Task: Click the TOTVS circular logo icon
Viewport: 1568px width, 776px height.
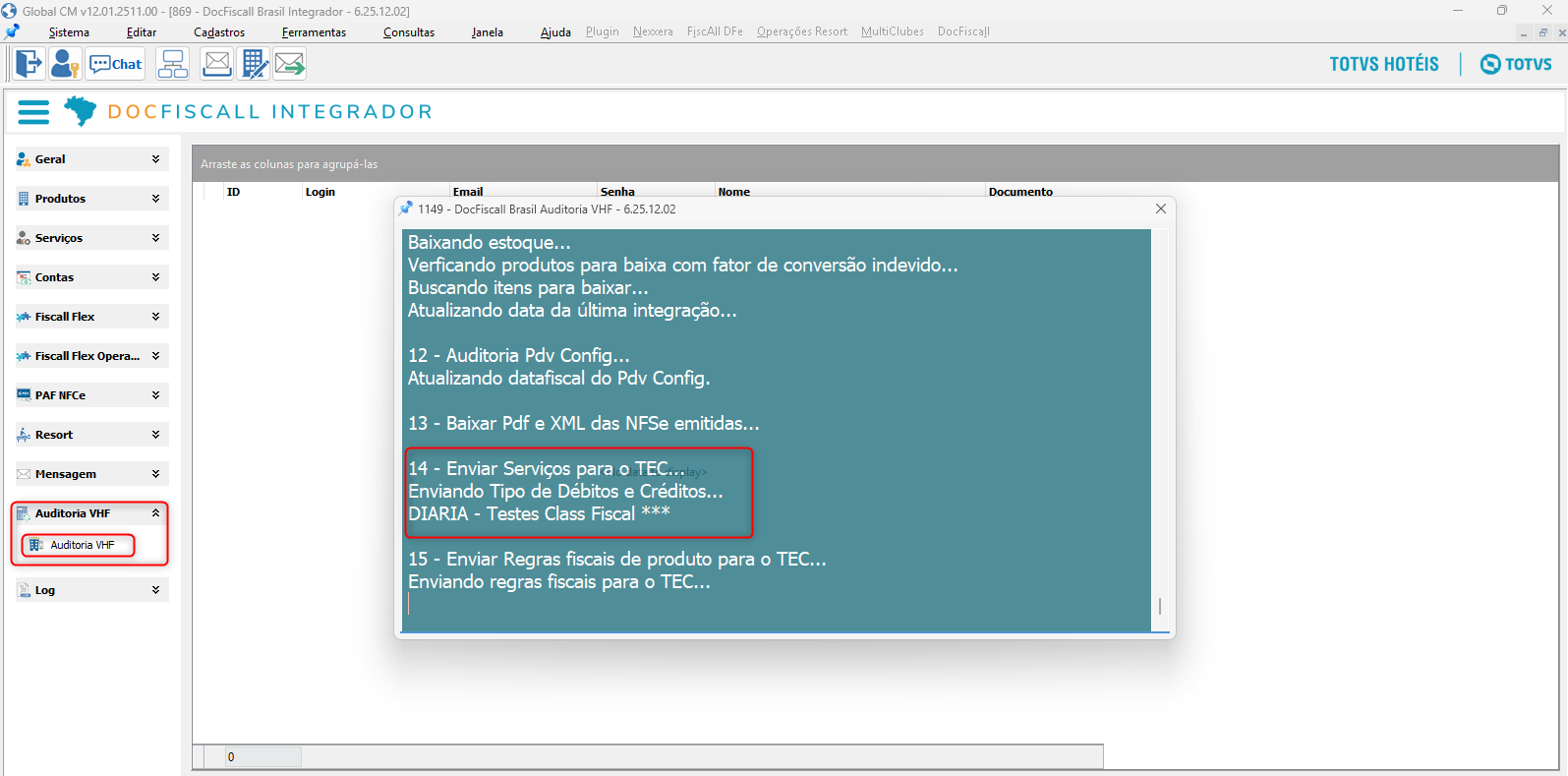Action: point(1490,64)
